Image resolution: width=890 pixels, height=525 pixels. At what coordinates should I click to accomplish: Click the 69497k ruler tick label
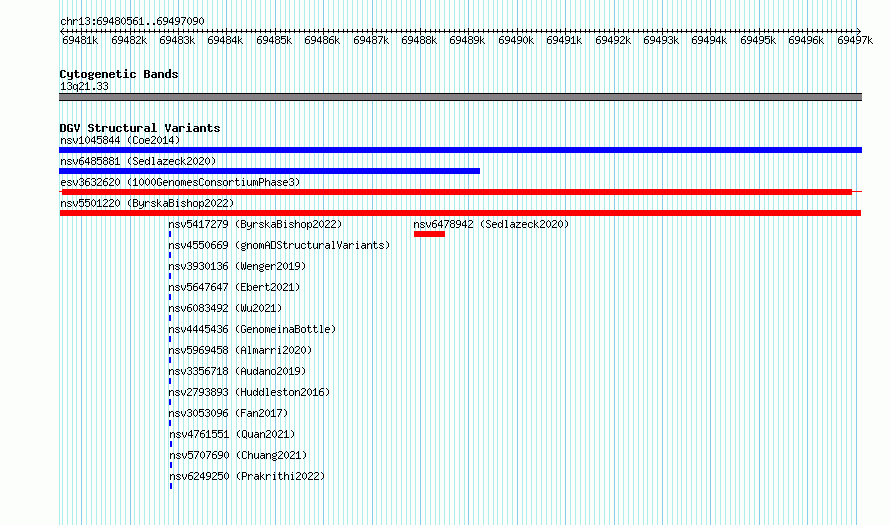coord(855,40)
